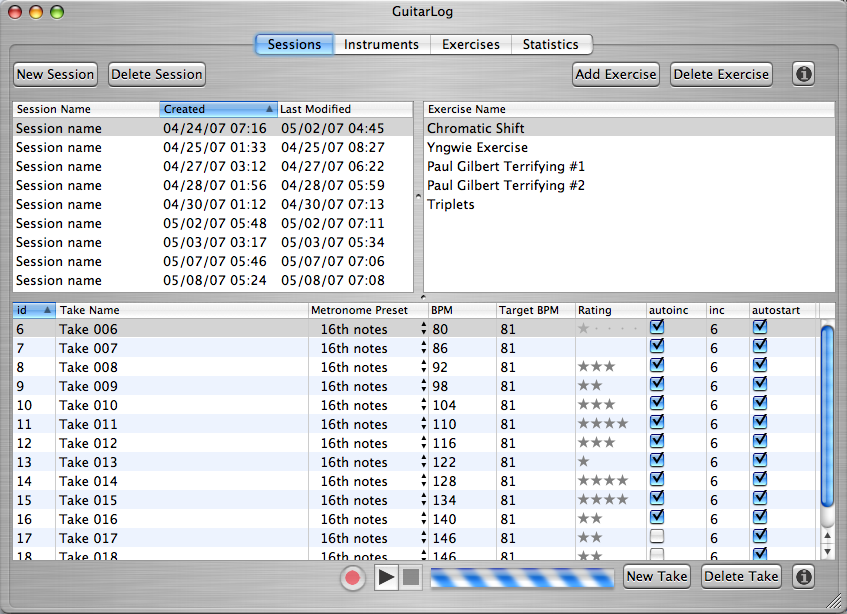Image resolution: width=847 pixels, height=614 pixels.
Task: Select Paul Gilbert Terrifying #1 exercise
Action: (x=629, y=166)
